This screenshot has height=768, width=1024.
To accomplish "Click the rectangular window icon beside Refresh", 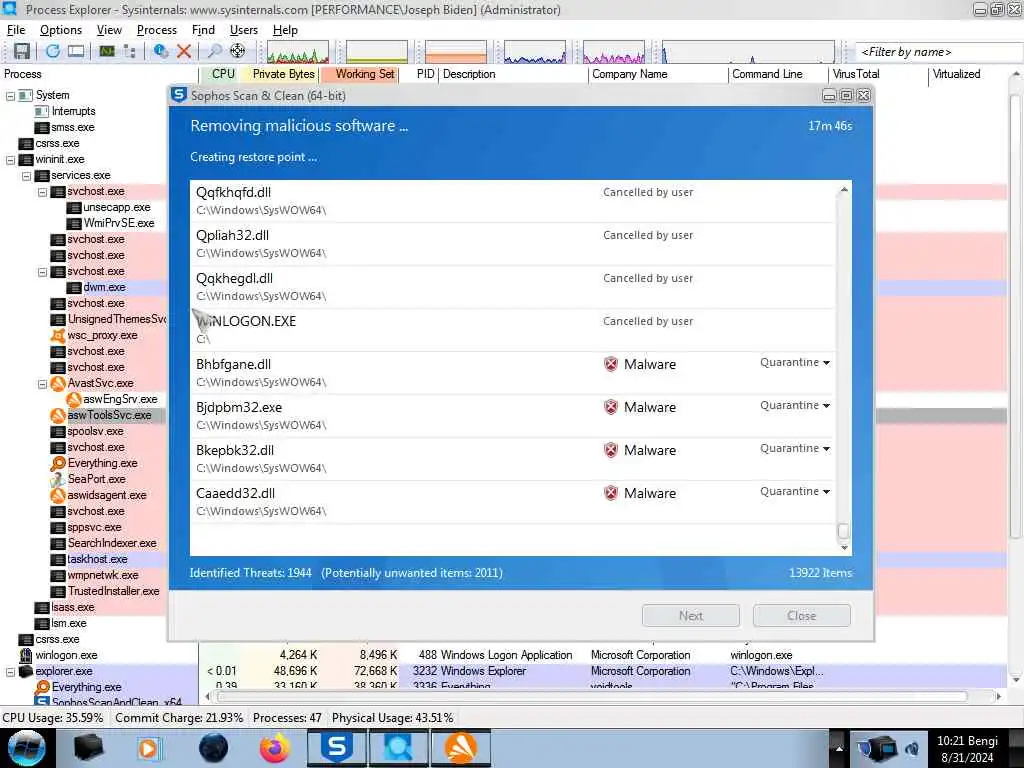I will pos(76,52).
